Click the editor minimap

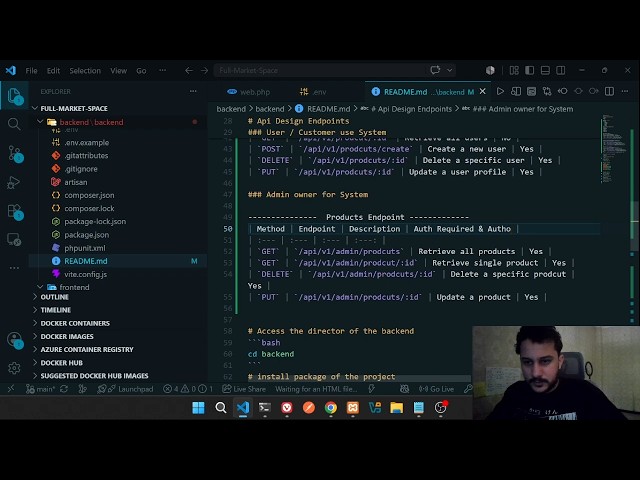pyautogui.click(x=614, y=149)
